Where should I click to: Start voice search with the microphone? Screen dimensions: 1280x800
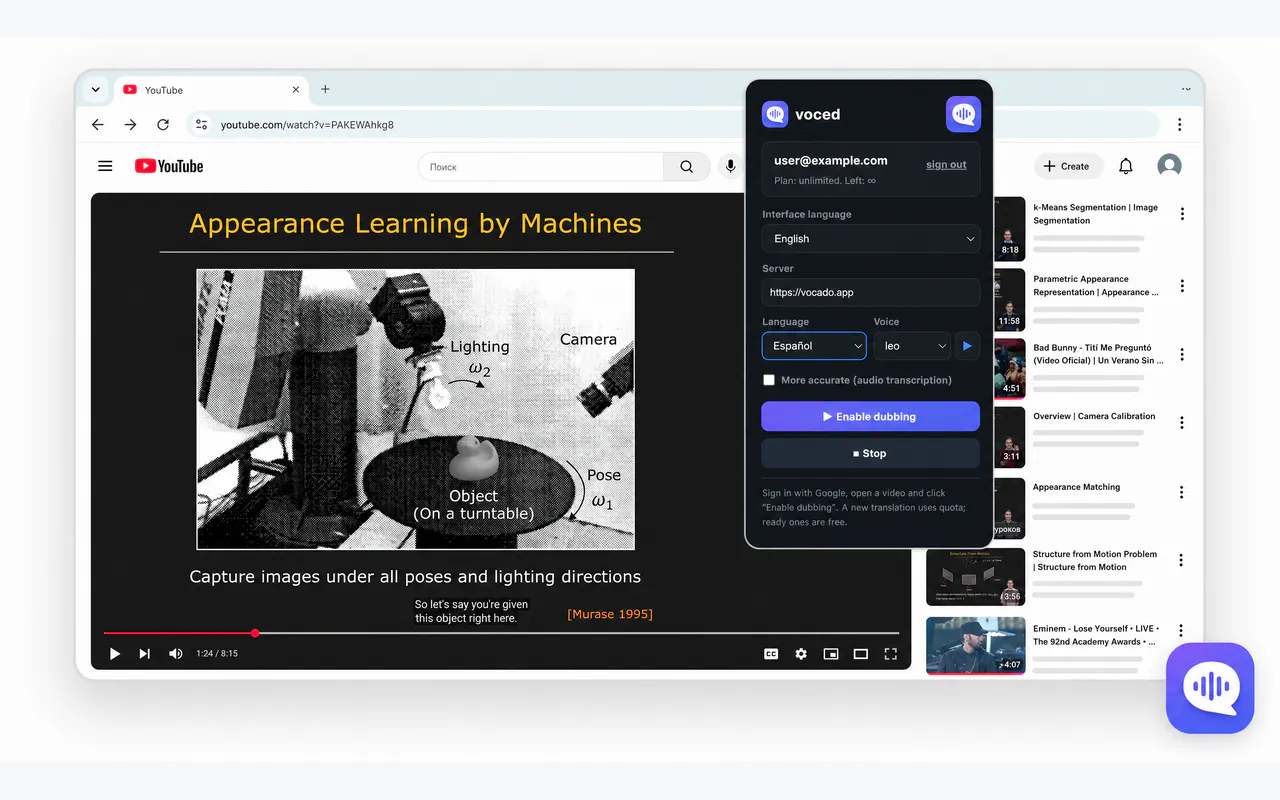point(731,167)
